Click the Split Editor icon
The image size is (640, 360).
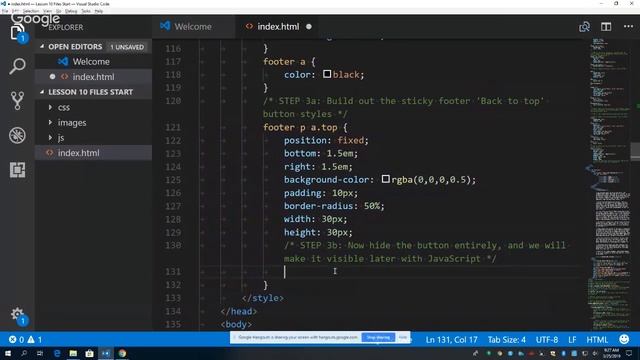606,27
